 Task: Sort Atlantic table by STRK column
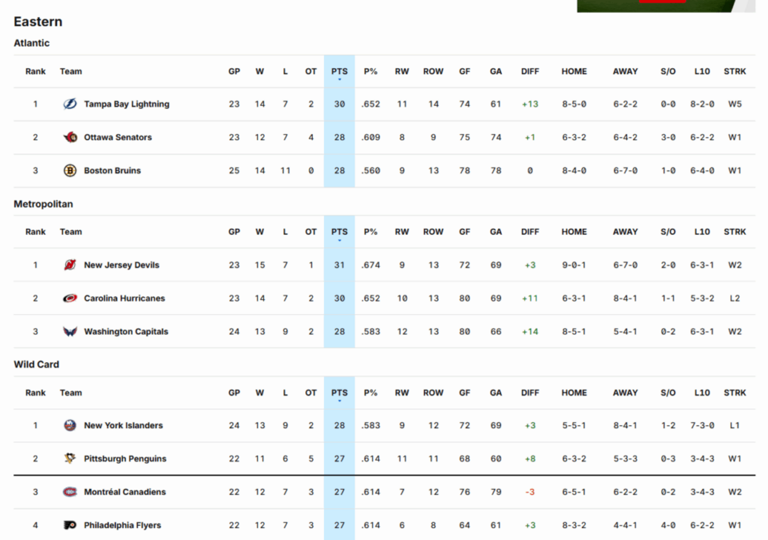coord(735,72)
